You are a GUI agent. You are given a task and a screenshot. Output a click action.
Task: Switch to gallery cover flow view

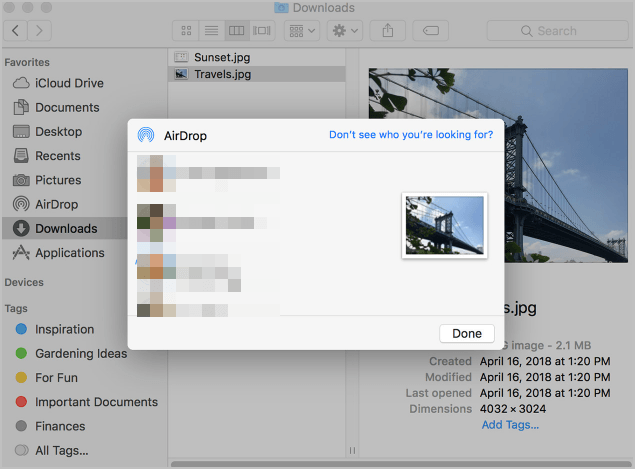(262, 31)
